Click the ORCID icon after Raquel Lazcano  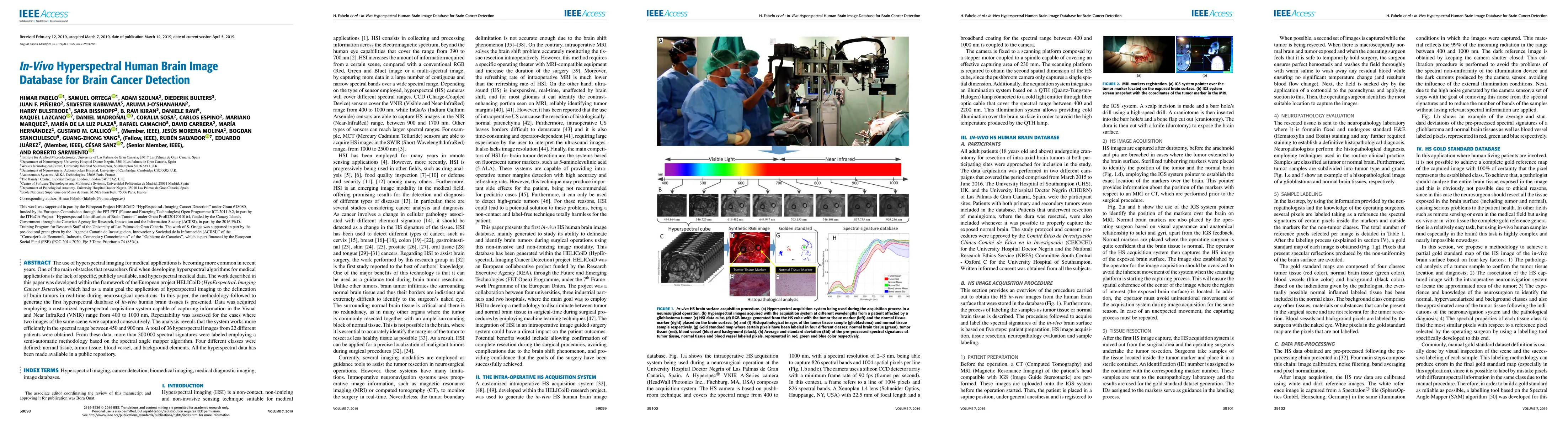tap(68, 116)
